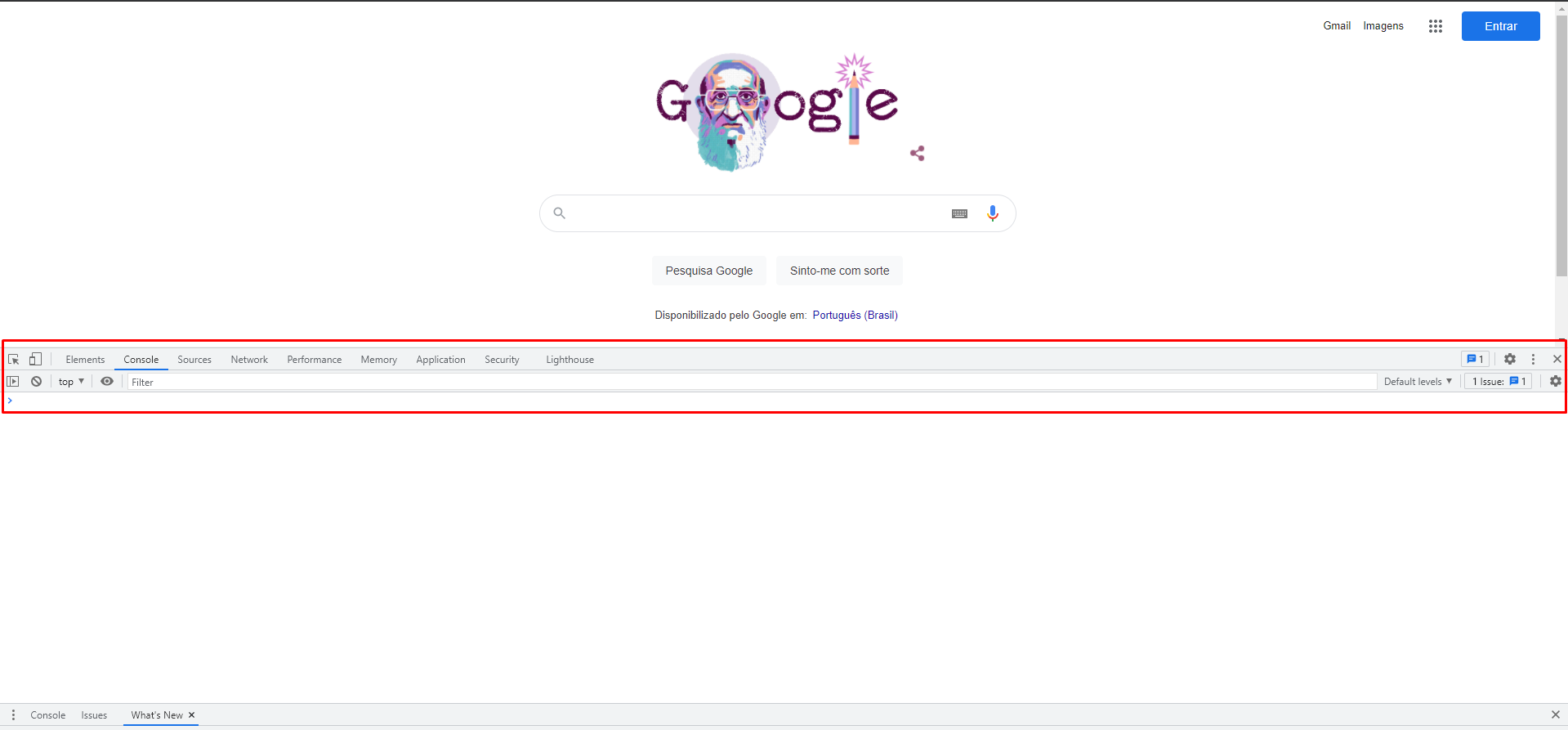Create live expression with eye icon
Viewport: 1568px width, 730px height.
point(107,381)
